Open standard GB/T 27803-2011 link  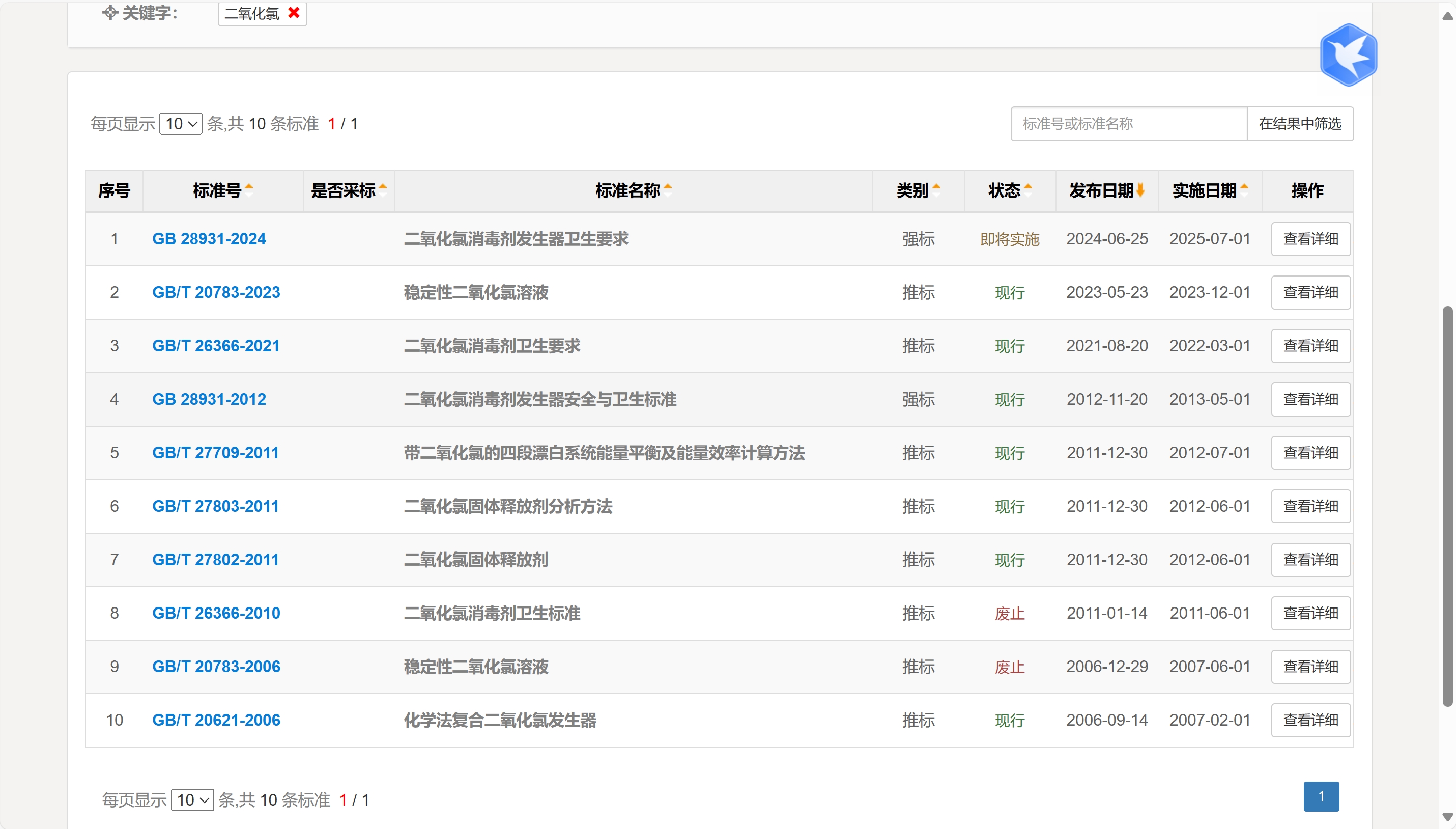[216, 506]
